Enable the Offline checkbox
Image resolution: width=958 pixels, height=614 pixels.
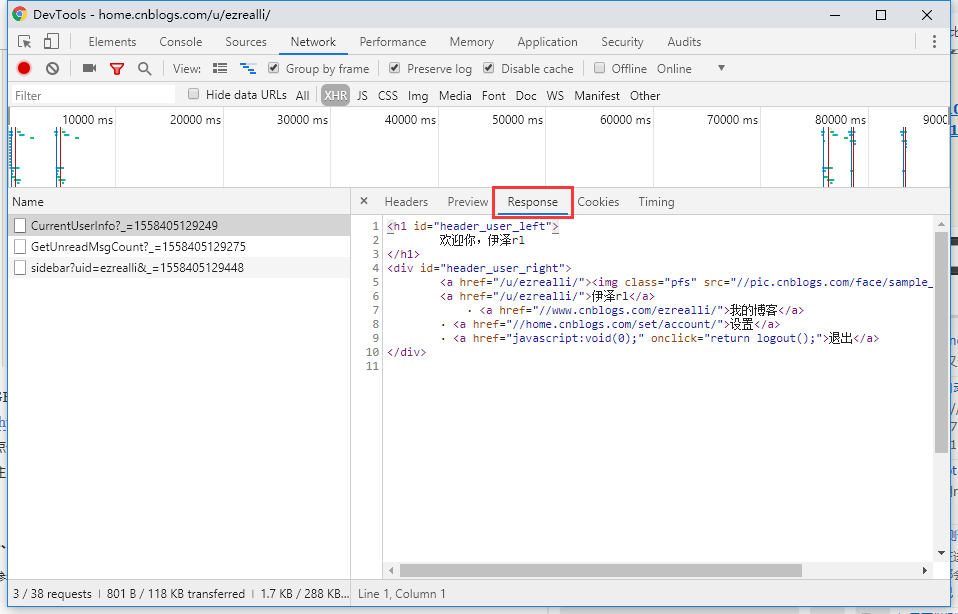pyautogui.click(x=600, y=69)
